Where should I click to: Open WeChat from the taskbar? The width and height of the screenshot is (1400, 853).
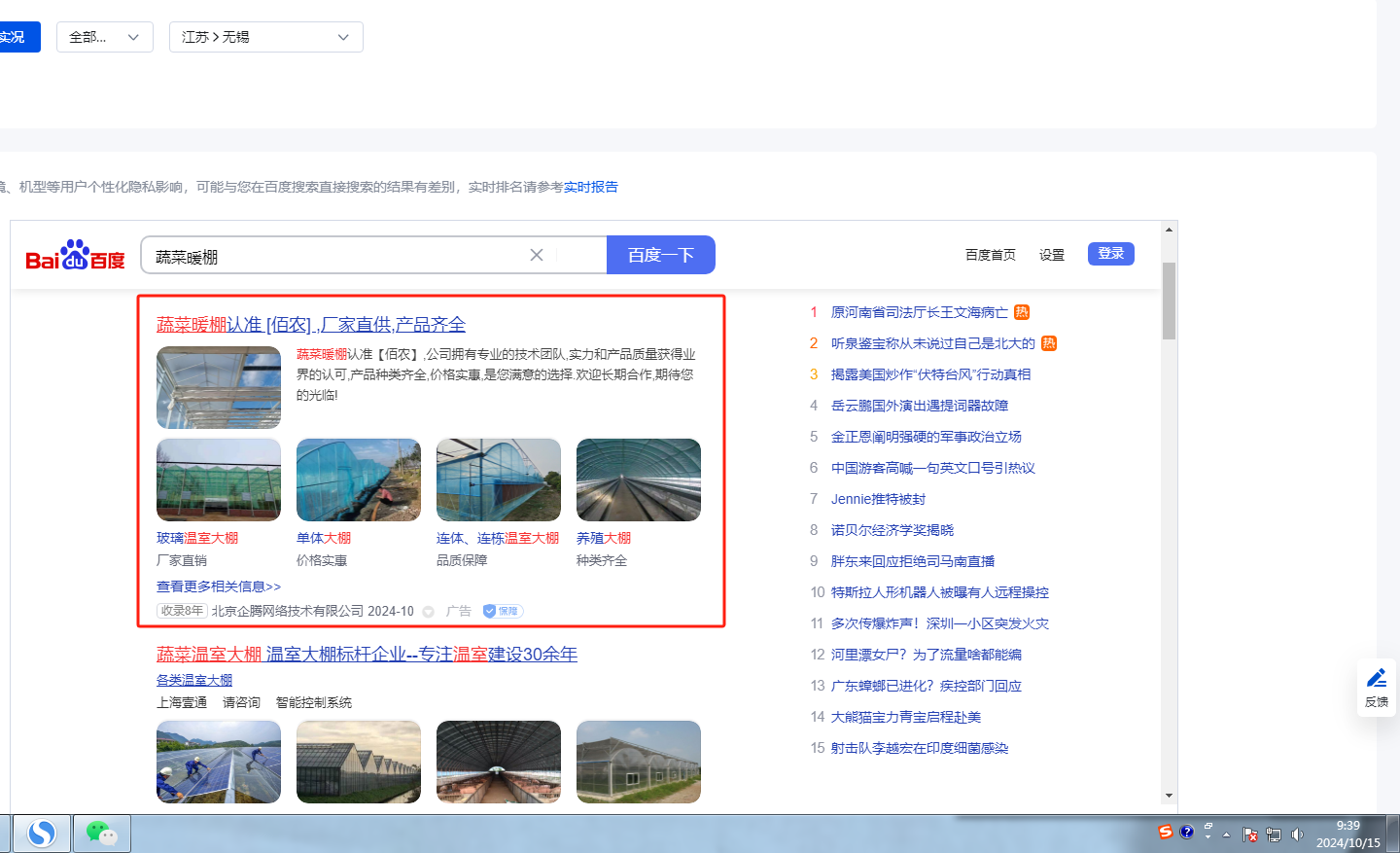click(102, 834)
